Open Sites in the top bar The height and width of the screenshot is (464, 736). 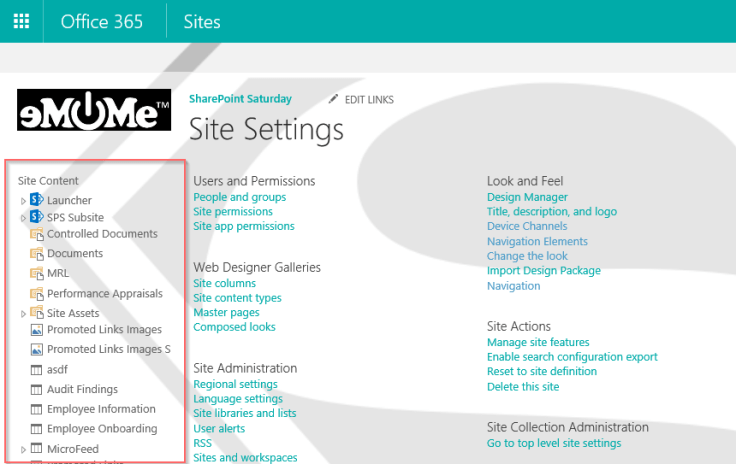202,22
